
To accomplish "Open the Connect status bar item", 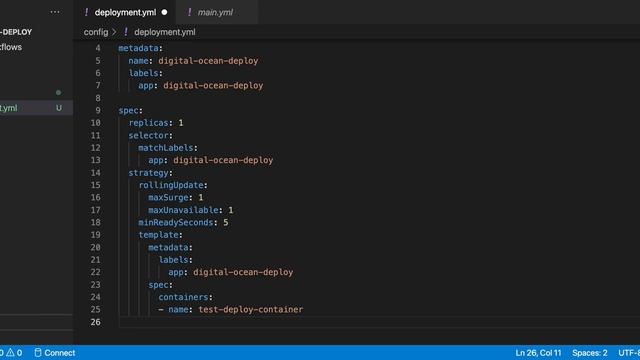I will 55,353.
